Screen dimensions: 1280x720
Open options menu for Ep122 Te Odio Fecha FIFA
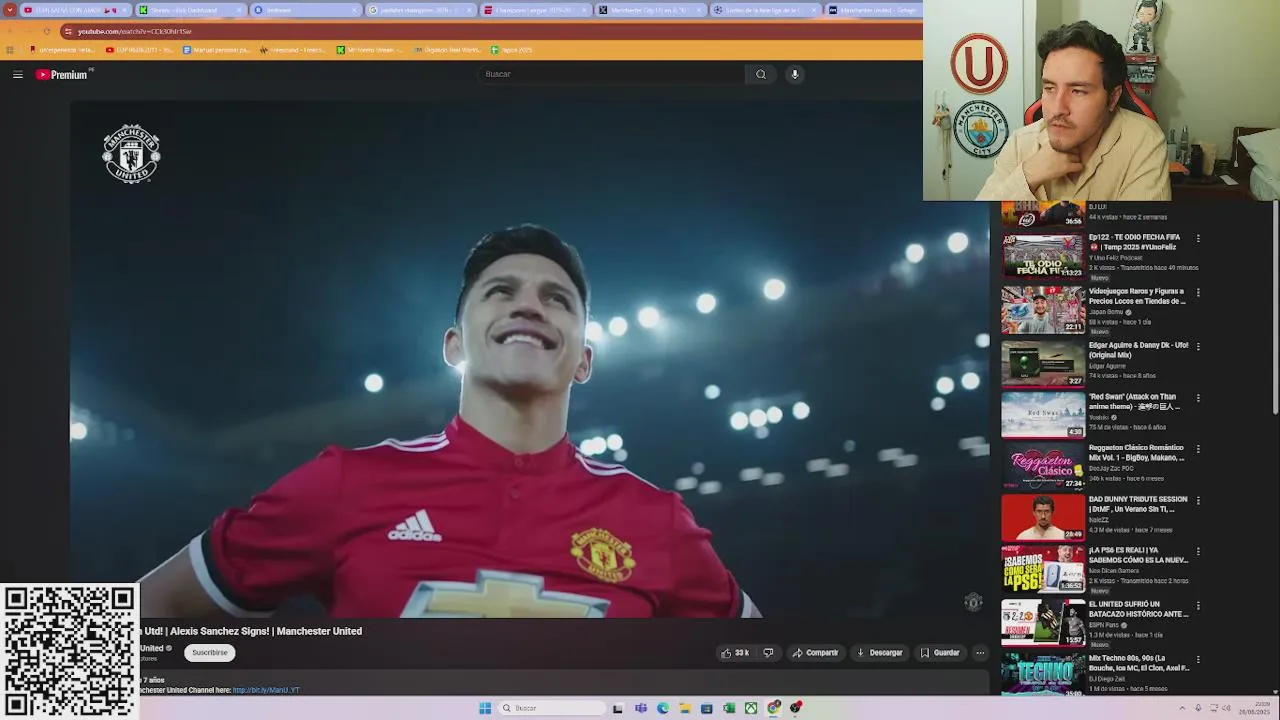click(1198, 239)
